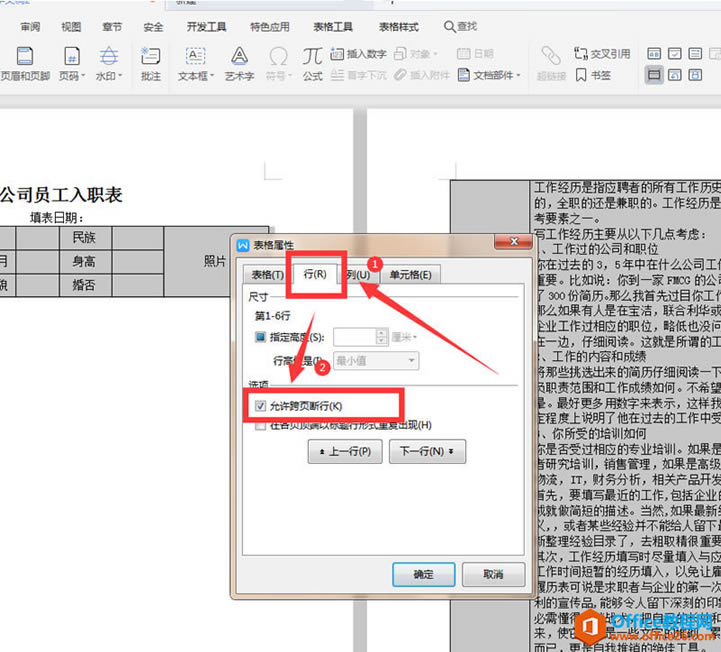Open 特色应用 ribbon tab
721x652 pixels.
click(x=269, y=27)
